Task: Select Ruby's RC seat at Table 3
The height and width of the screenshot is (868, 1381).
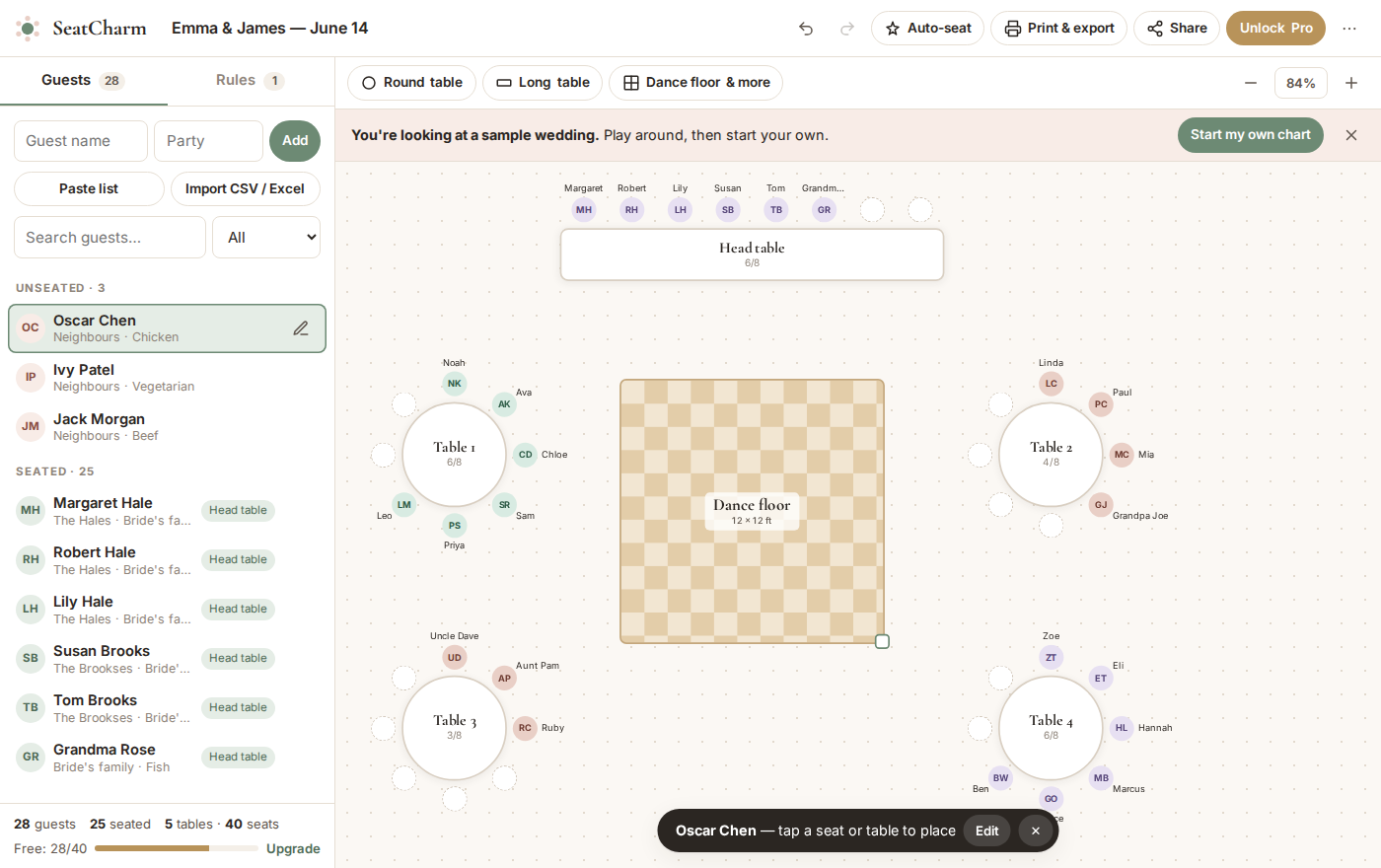Action: (525, 728)
